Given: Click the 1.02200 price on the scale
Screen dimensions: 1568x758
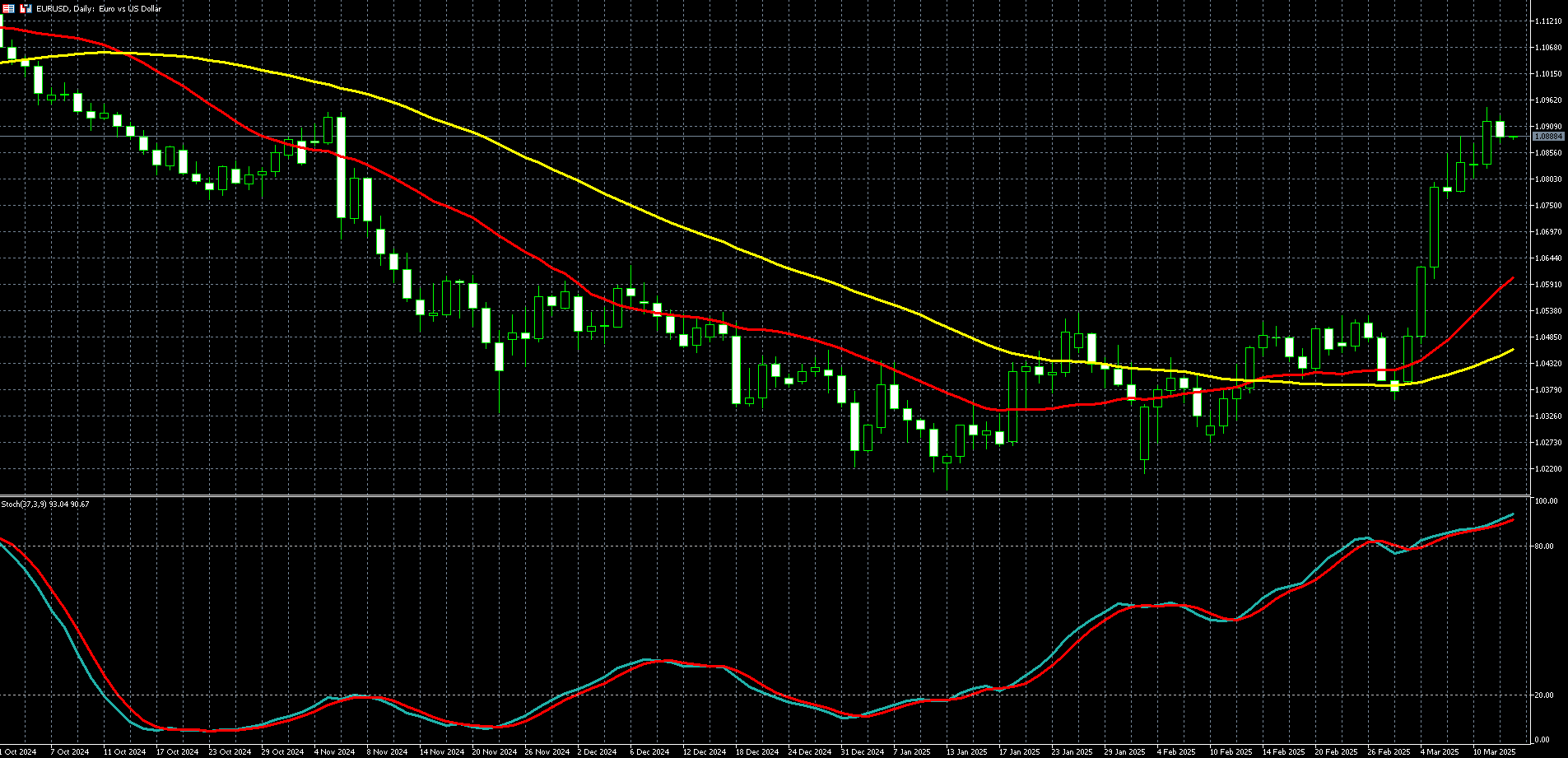Looking at the screenshot, I should tap(1548, 469).
